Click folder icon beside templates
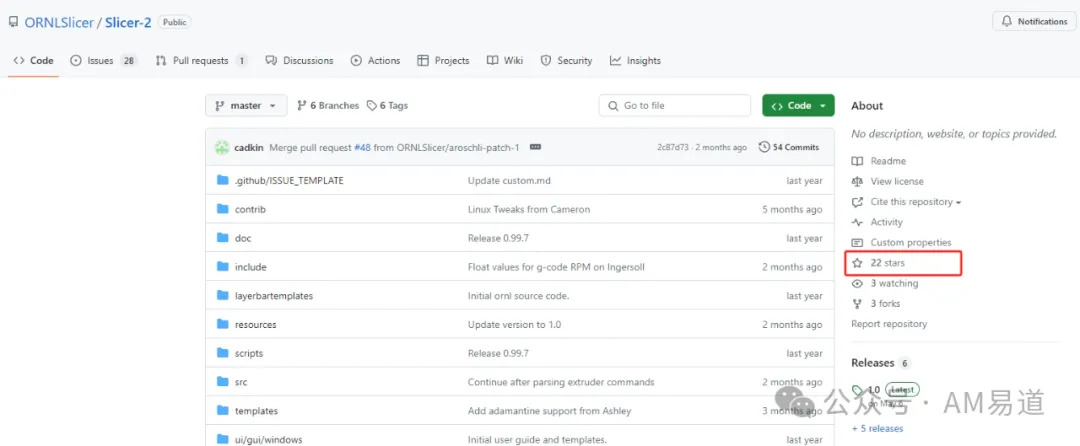The height and width of the screenshot is (446, 1080). pyautogui.click(x=222, y=411)
